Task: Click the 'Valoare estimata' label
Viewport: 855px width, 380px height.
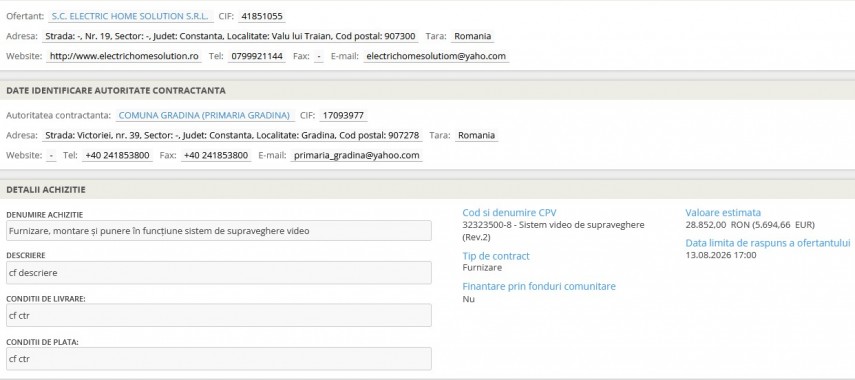Action: click(723, 213)
